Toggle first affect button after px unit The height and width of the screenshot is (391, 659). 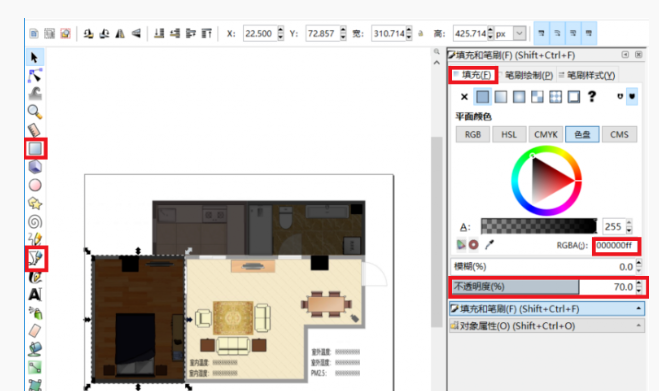pyautogui.click(x=541, y=33)
